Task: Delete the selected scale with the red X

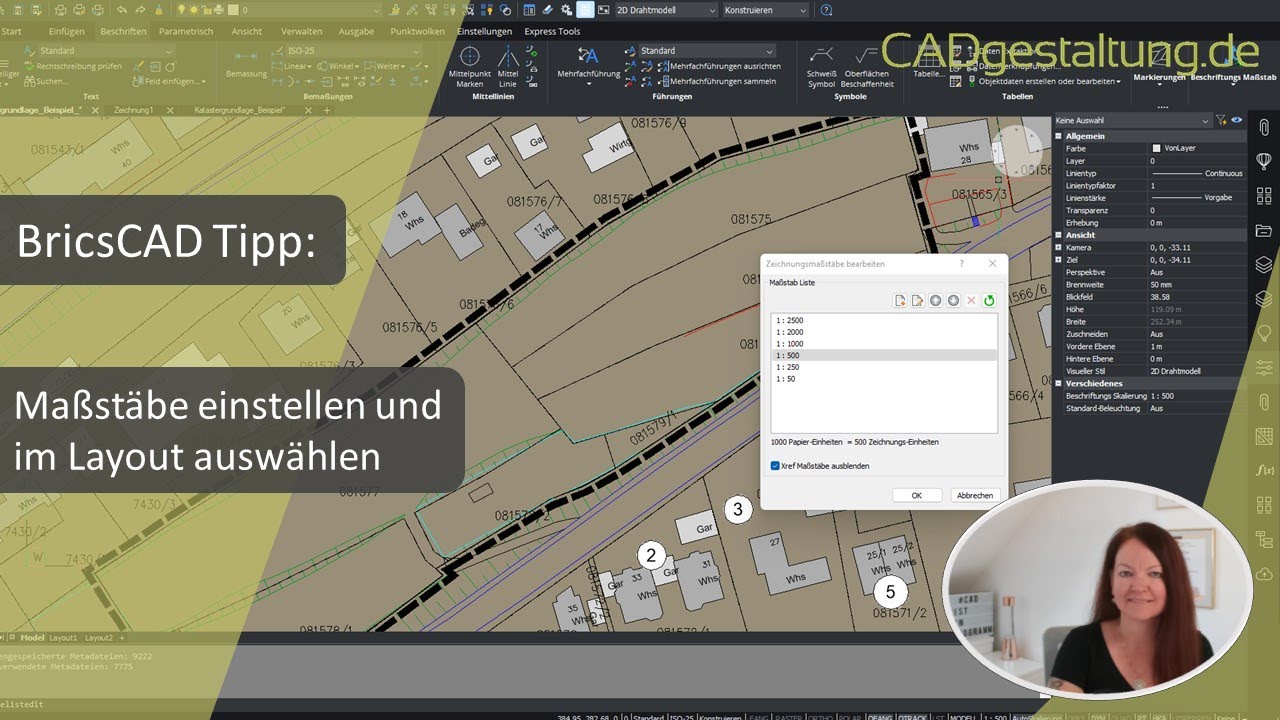Action: (x=971, y=300)
